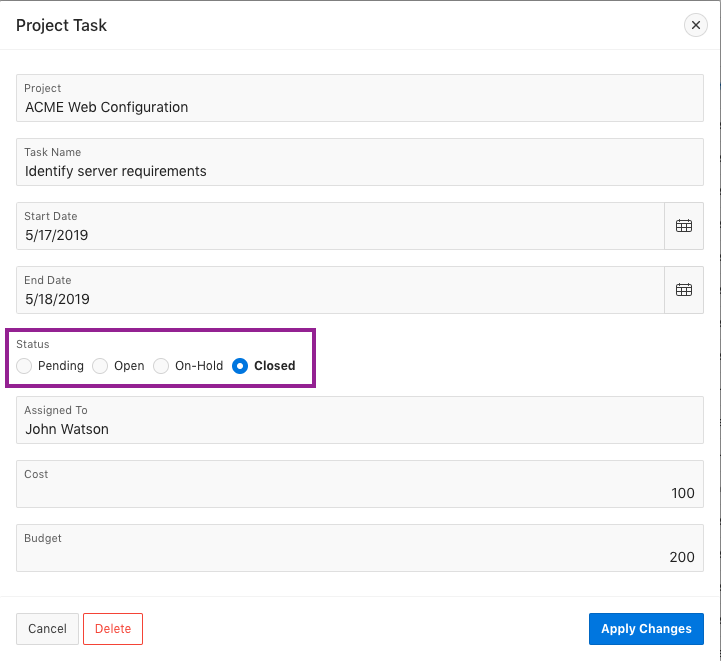
Task: Select the Closed status radio button
Action: pyautogui.click(x=240, y=366)
